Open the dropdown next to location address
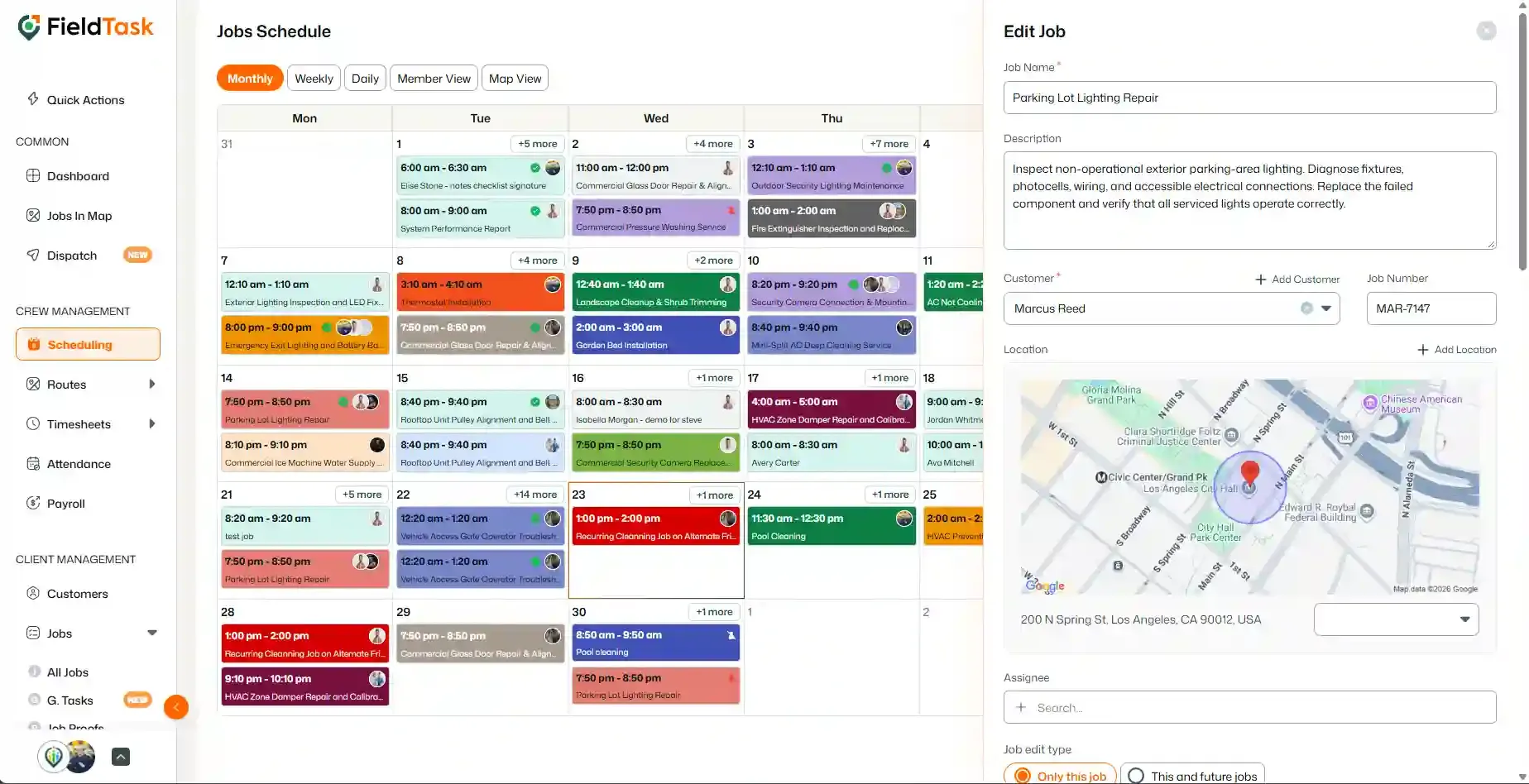Screen dimensions: 1529x784 pos(1396,619)
